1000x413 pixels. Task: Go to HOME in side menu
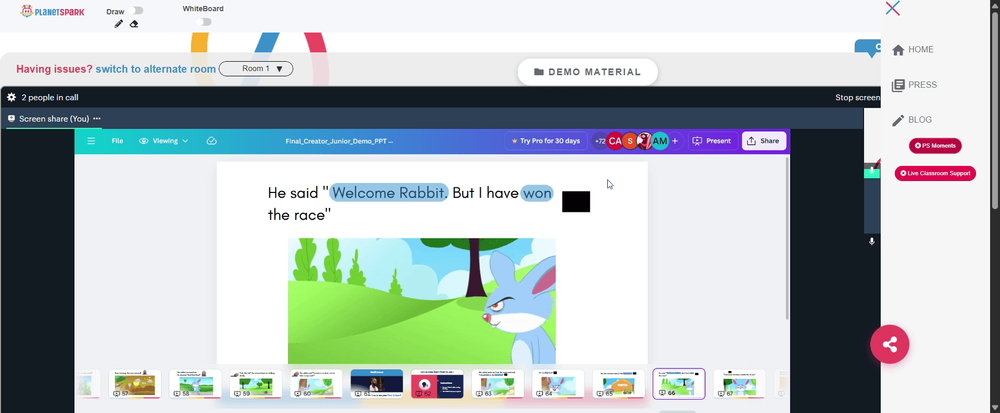coord(913,50)
